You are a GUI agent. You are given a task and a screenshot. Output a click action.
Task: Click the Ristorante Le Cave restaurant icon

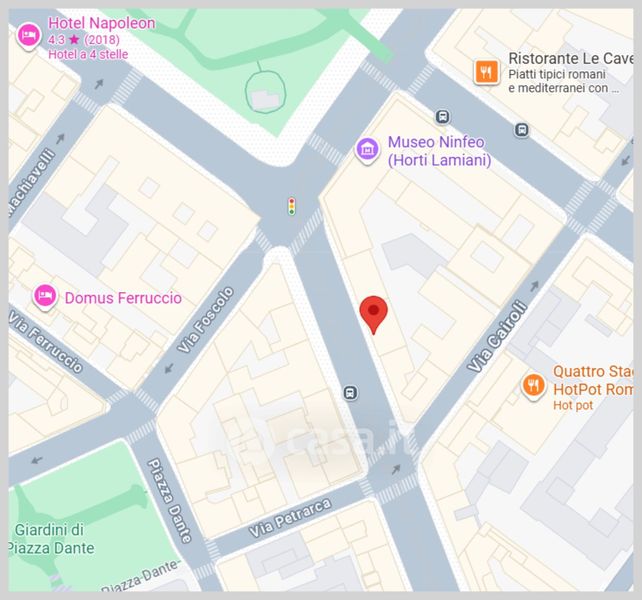[486, 72]
